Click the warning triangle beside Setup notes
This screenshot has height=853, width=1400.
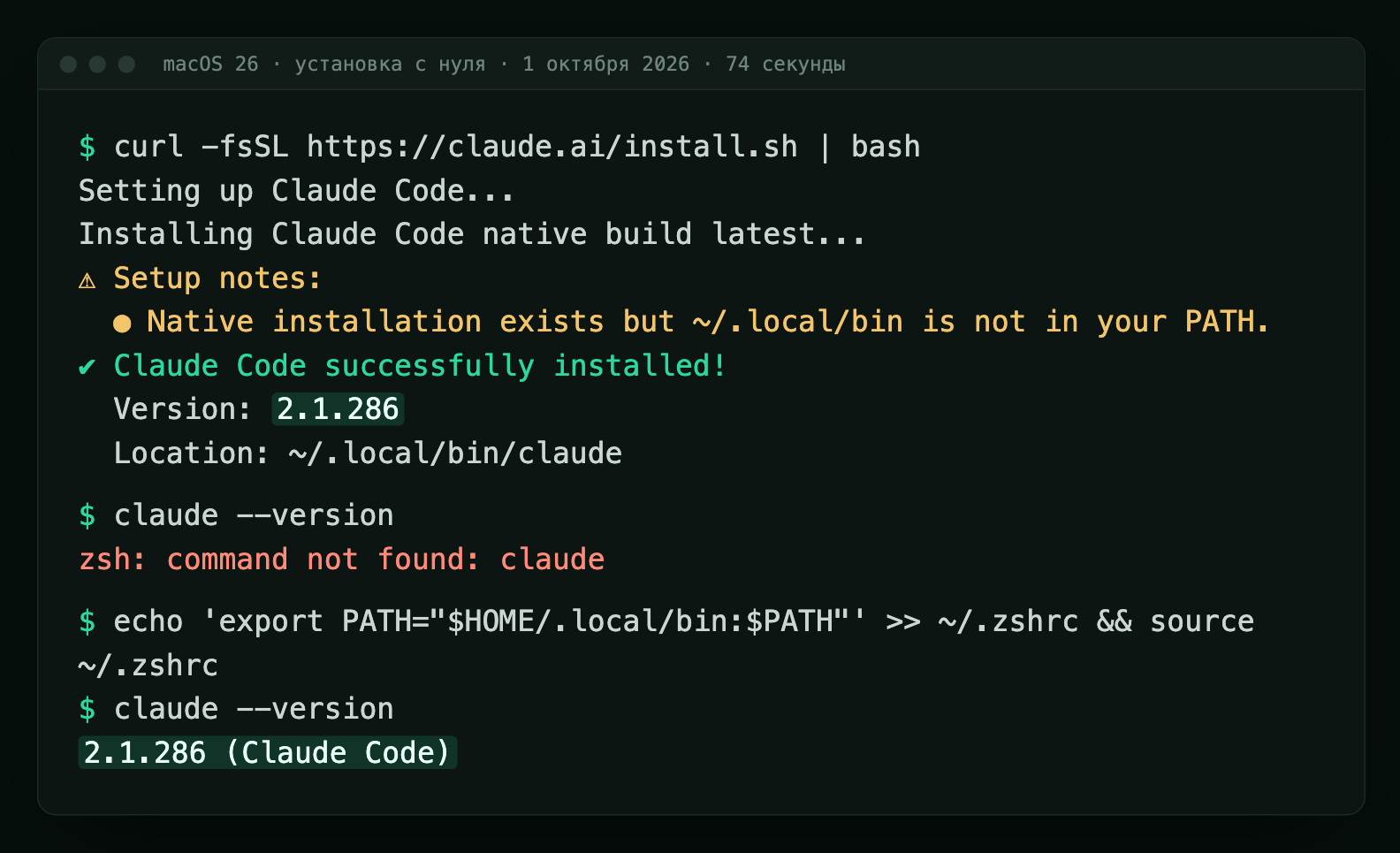87,280
